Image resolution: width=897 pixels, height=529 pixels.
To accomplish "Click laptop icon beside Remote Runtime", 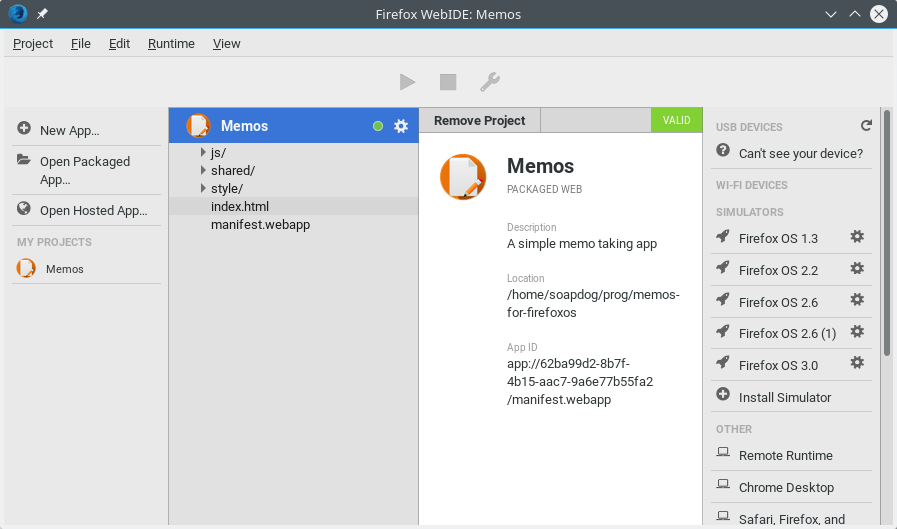I will (x=723, y=452).
